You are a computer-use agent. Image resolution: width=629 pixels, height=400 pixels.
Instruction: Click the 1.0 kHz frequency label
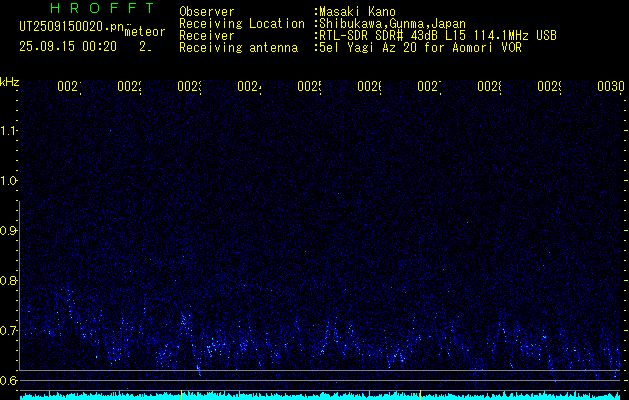[x=8, y=181]
